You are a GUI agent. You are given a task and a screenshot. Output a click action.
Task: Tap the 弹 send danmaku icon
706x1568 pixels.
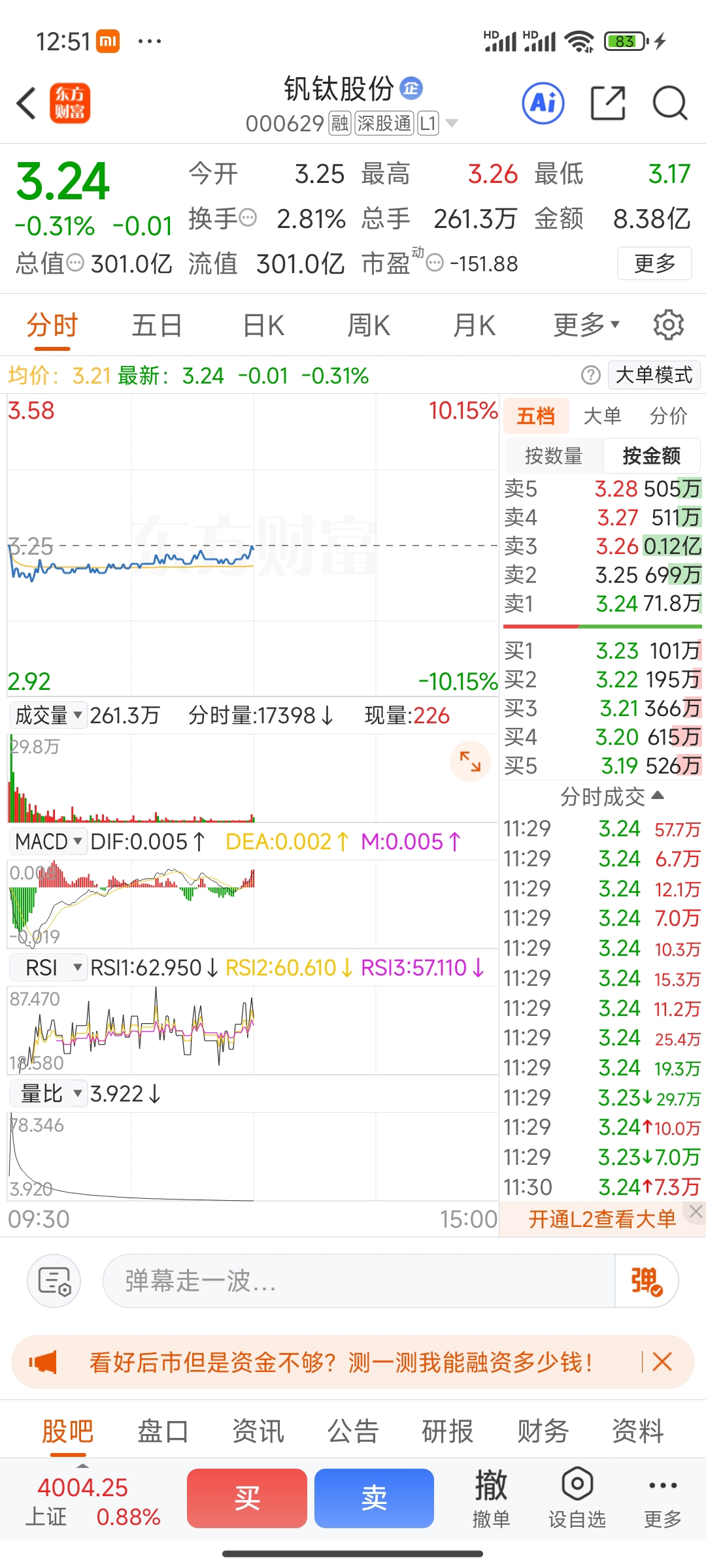coord(646,1281)
